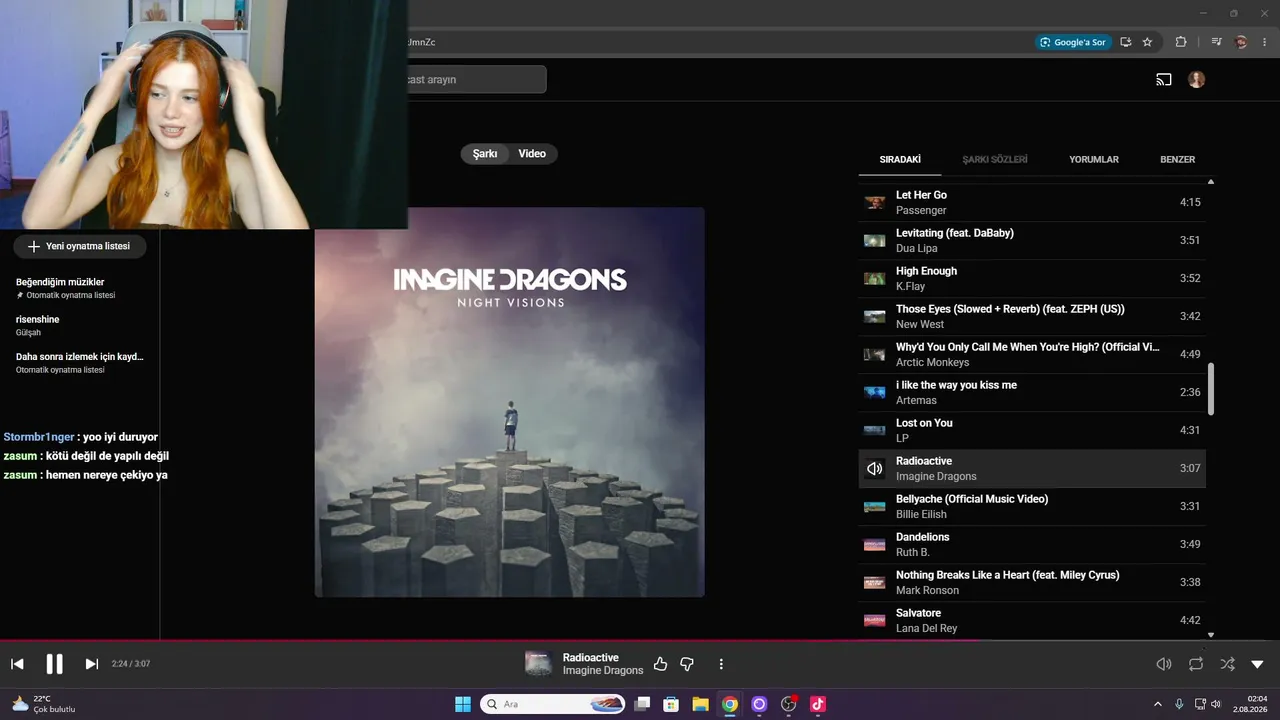Open Google Chrome from the taskbar
The width and height of the screenshot is (1280, 720).
point(730,704)
